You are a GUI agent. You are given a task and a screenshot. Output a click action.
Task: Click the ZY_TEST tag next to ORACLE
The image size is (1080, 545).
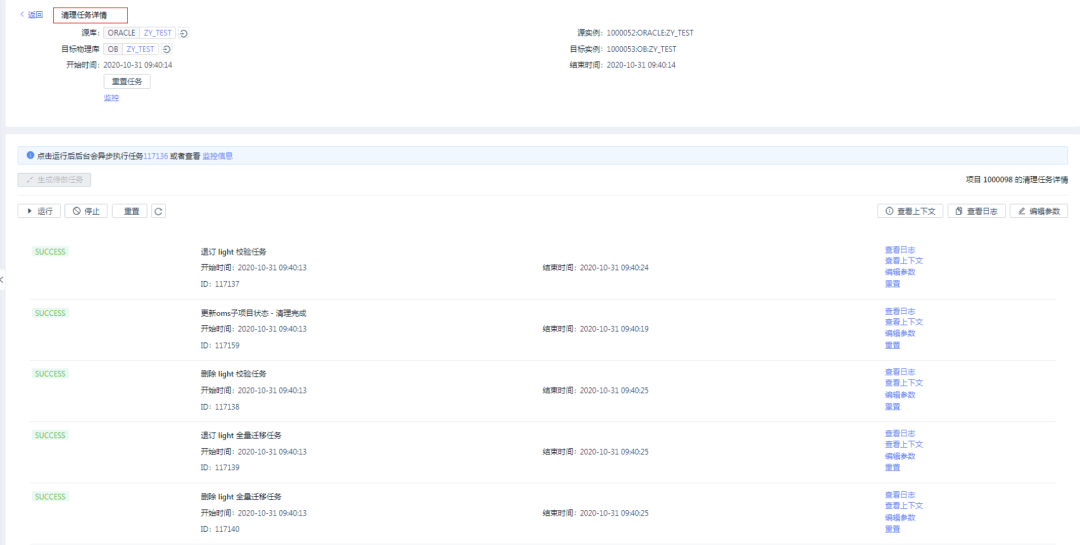click(158, 33)
